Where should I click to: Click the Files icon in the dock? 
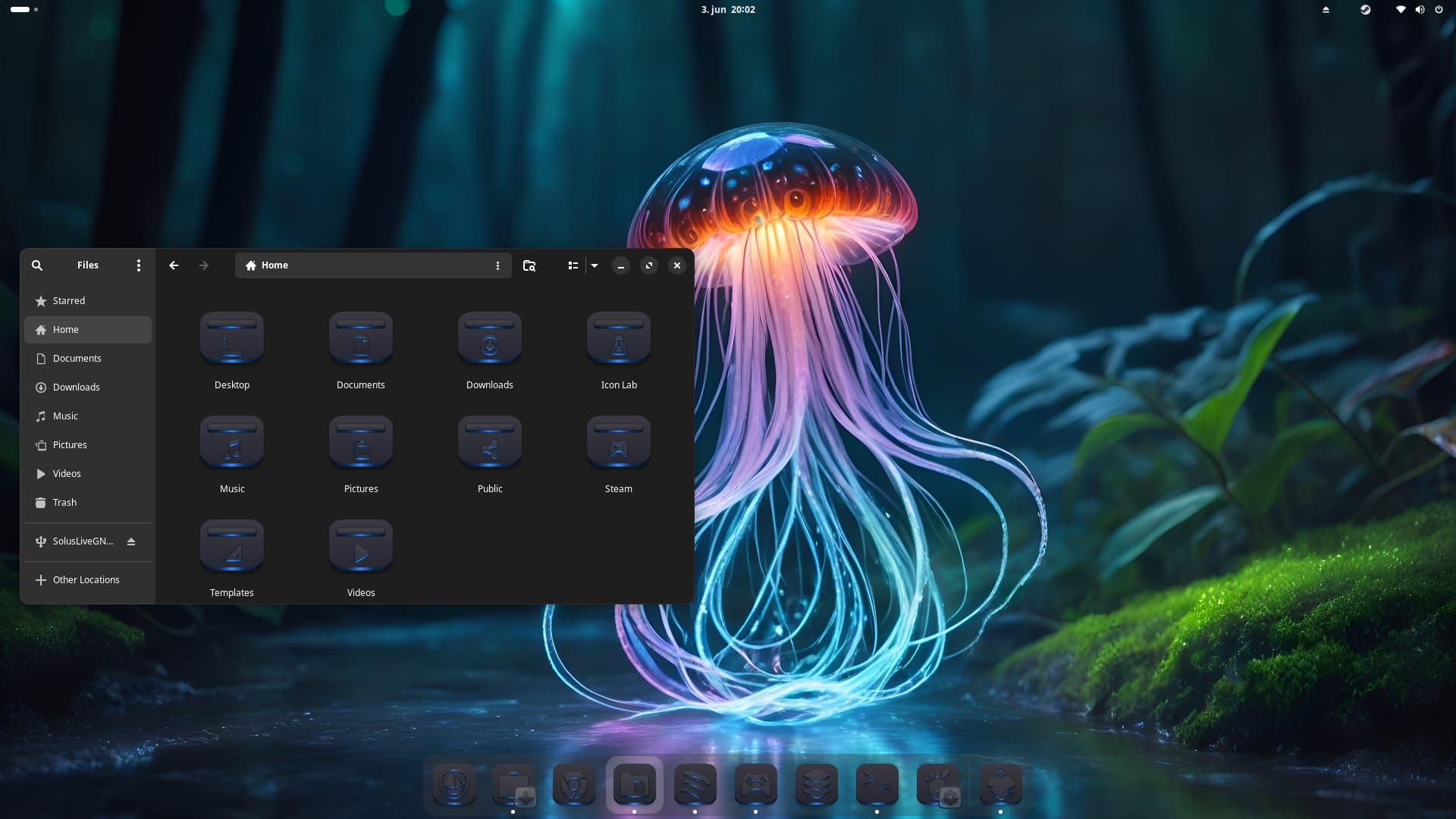tap(635, 784)
